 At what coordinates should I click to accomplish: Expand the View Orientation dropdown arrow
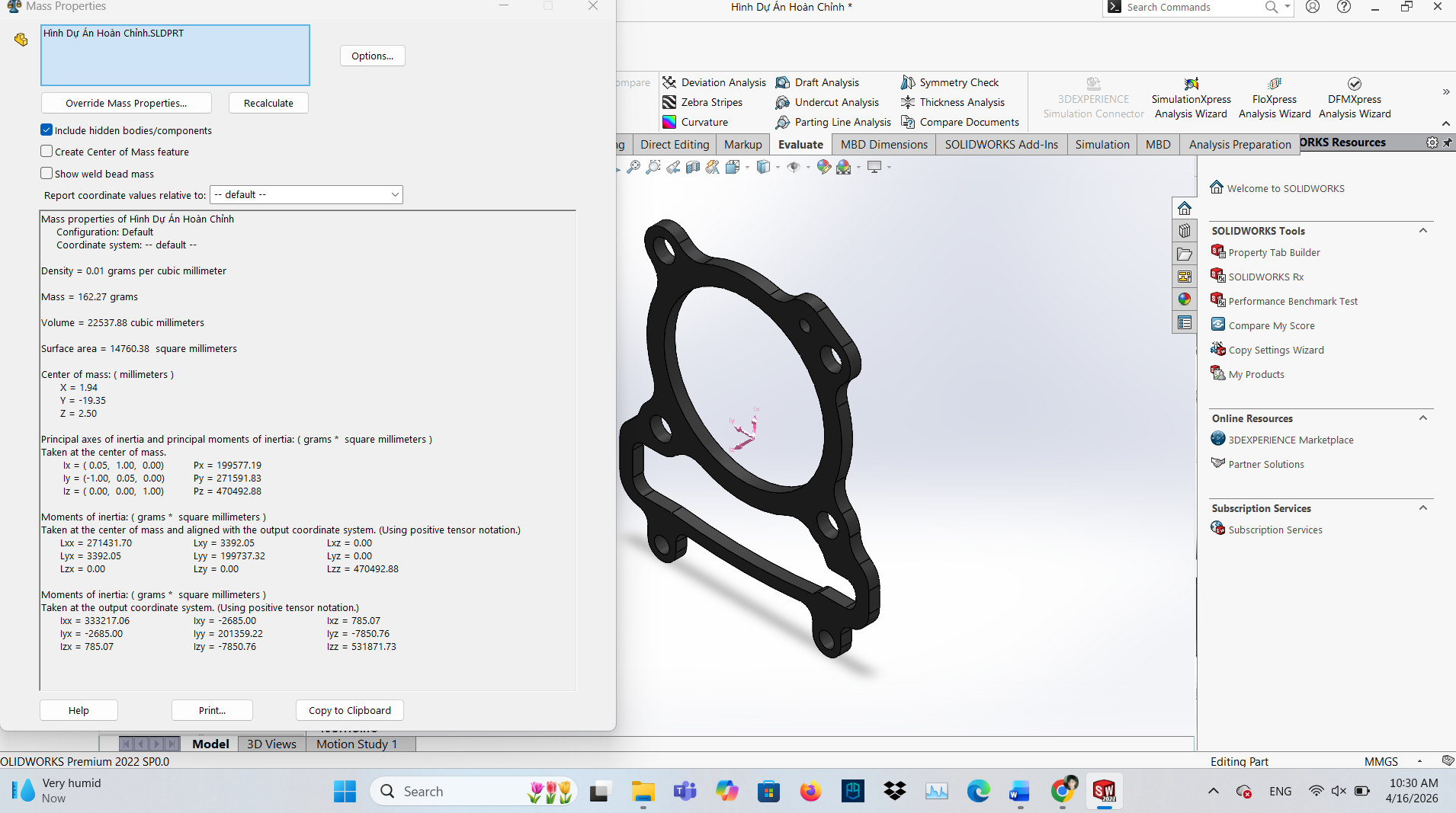[x=747, y=167]
